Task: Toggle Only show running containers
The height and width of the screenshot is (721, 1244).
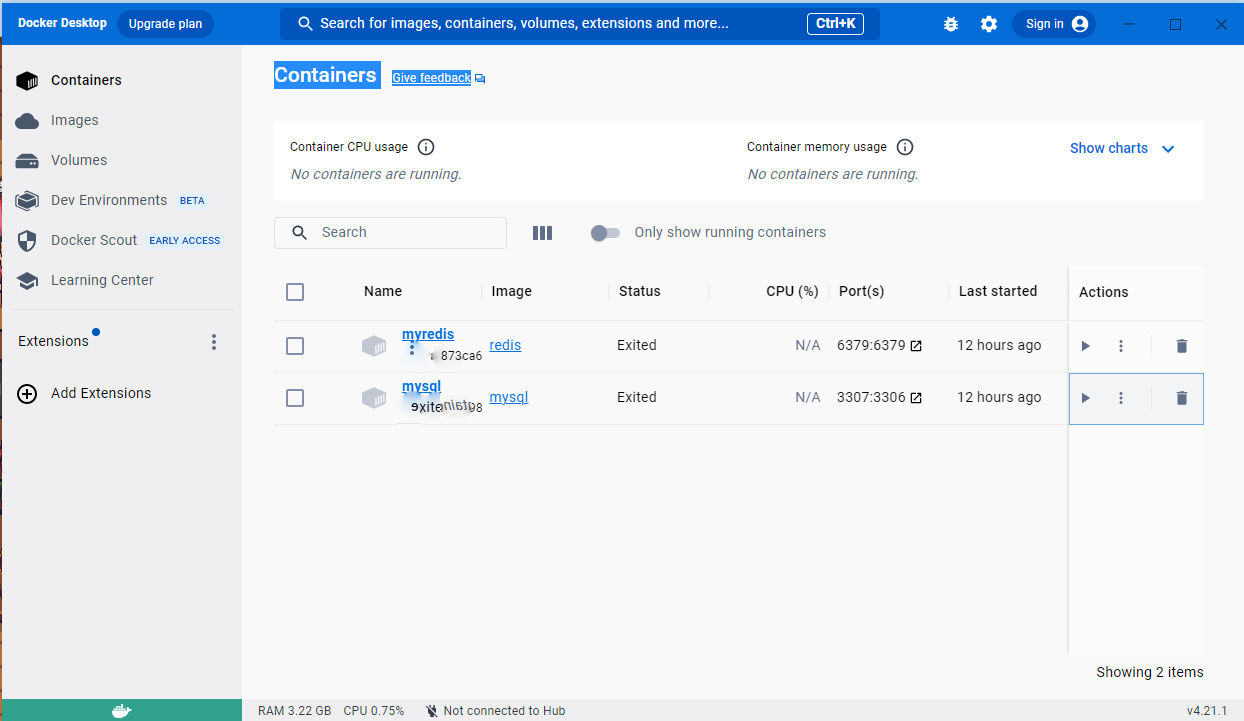Action: [x=605, y=233]
